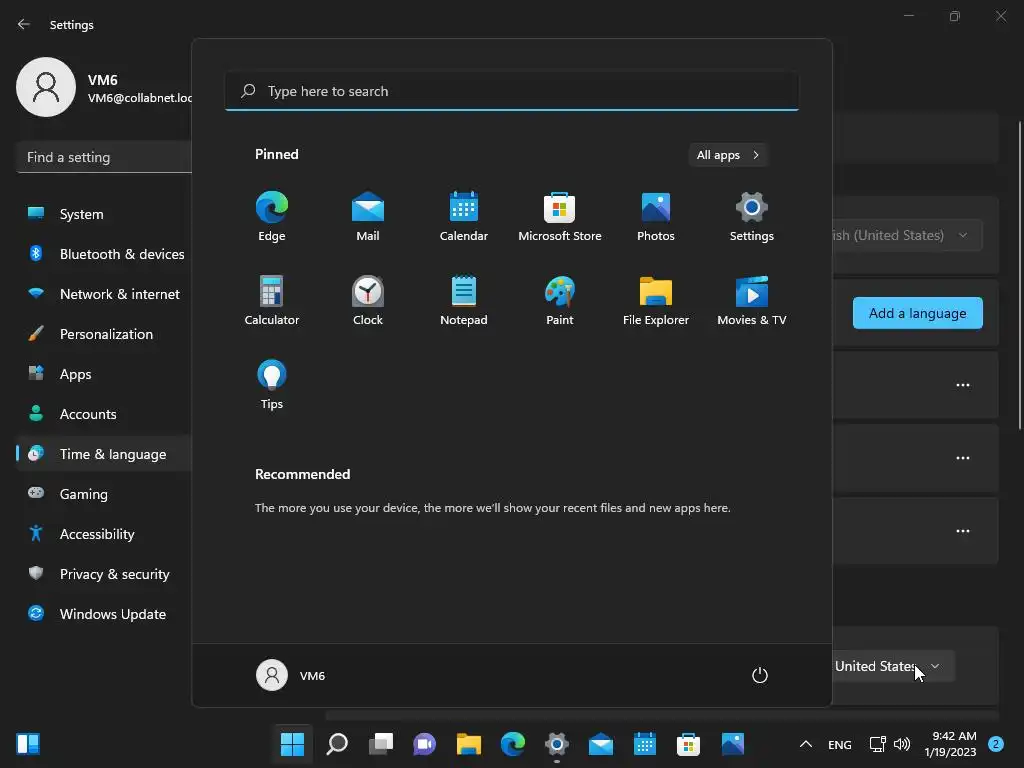Open Microsoft Store from the taskbar

point(688,744)
